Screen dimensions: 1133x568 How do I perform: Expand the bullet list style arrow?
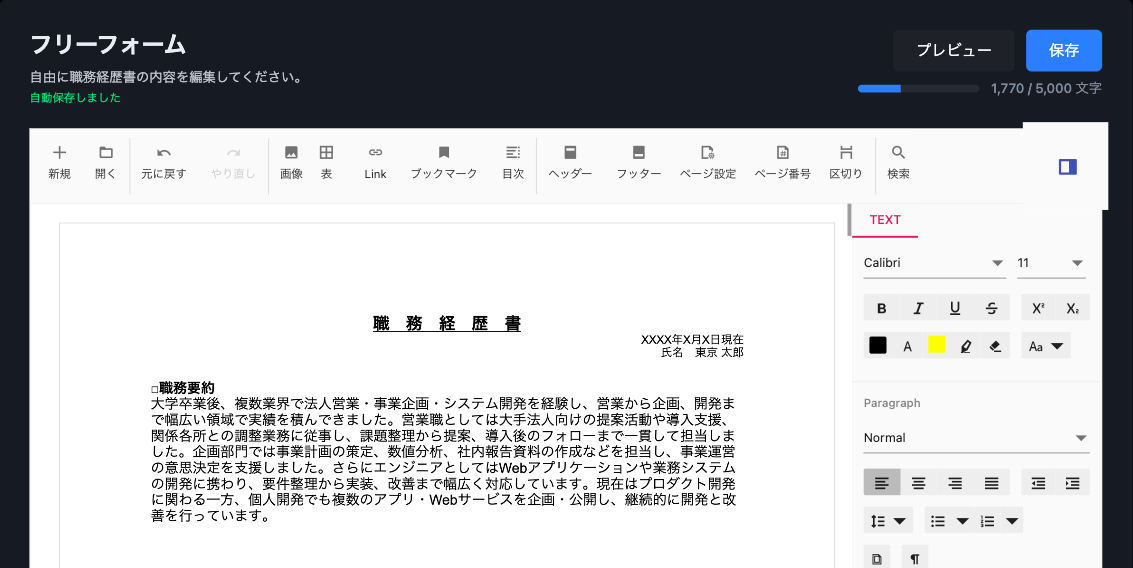[962, 520]
